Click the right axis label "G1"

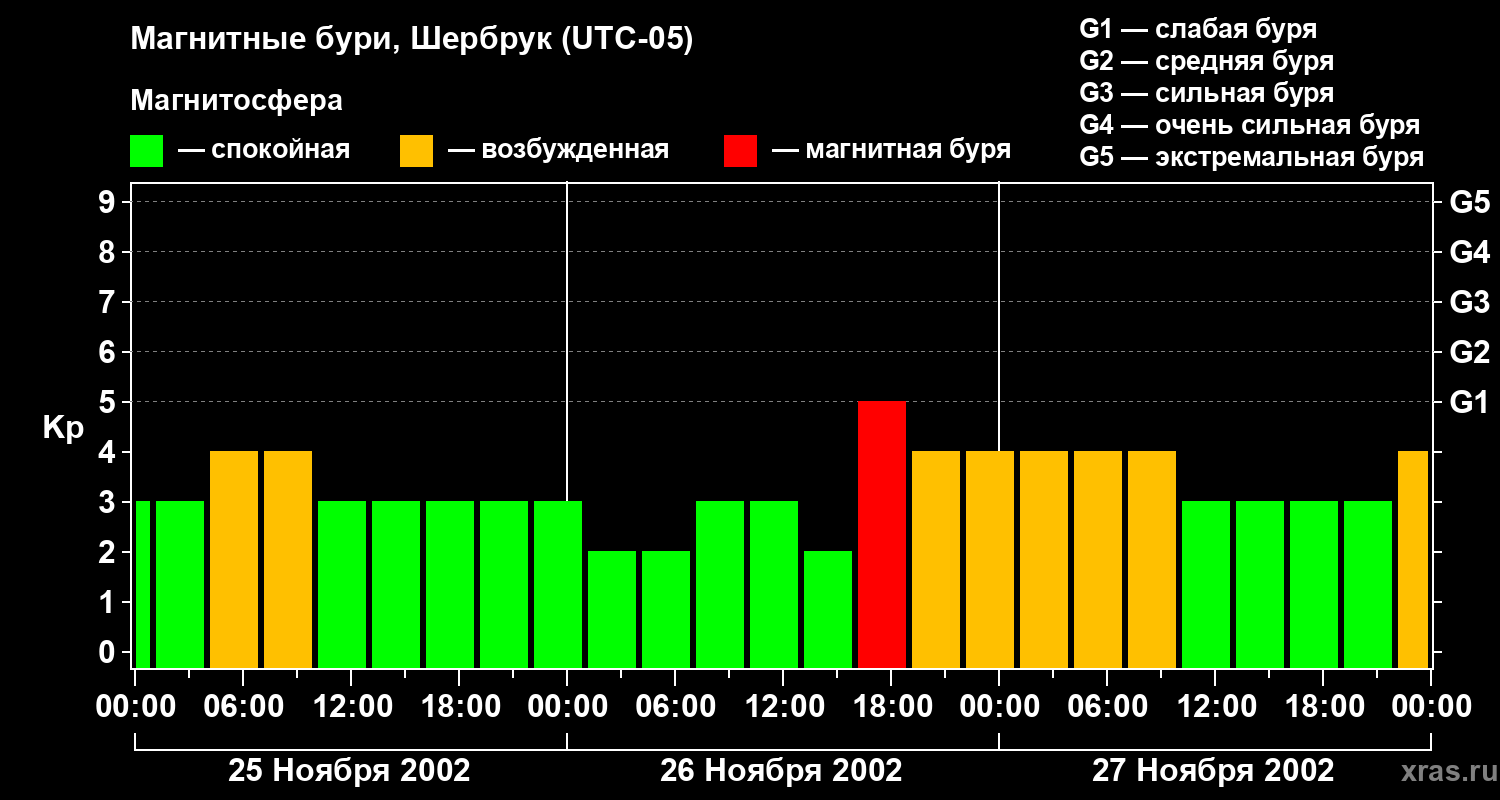point(1469,402)
